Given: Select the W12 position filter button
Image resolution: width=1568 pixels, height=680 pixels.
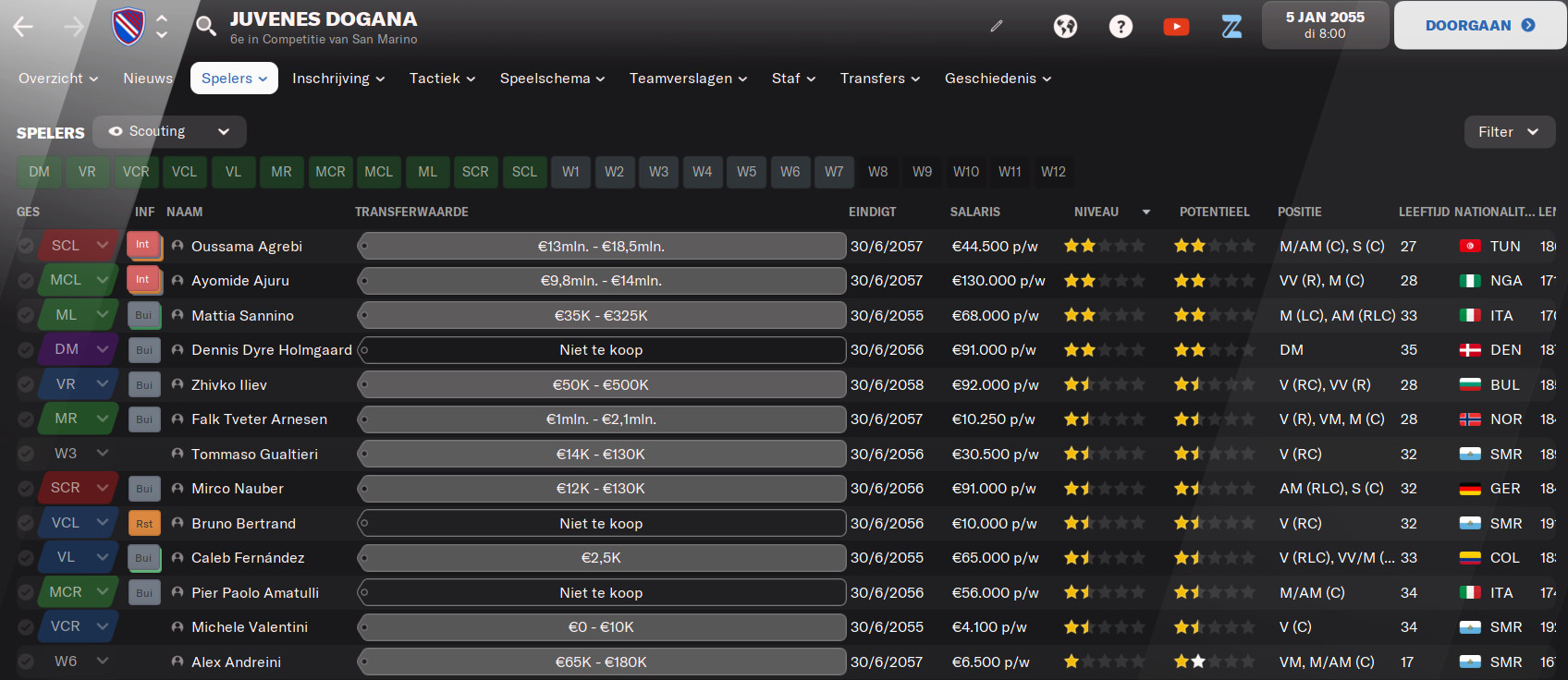Looking at the screenshot, I should point(1053,172).
